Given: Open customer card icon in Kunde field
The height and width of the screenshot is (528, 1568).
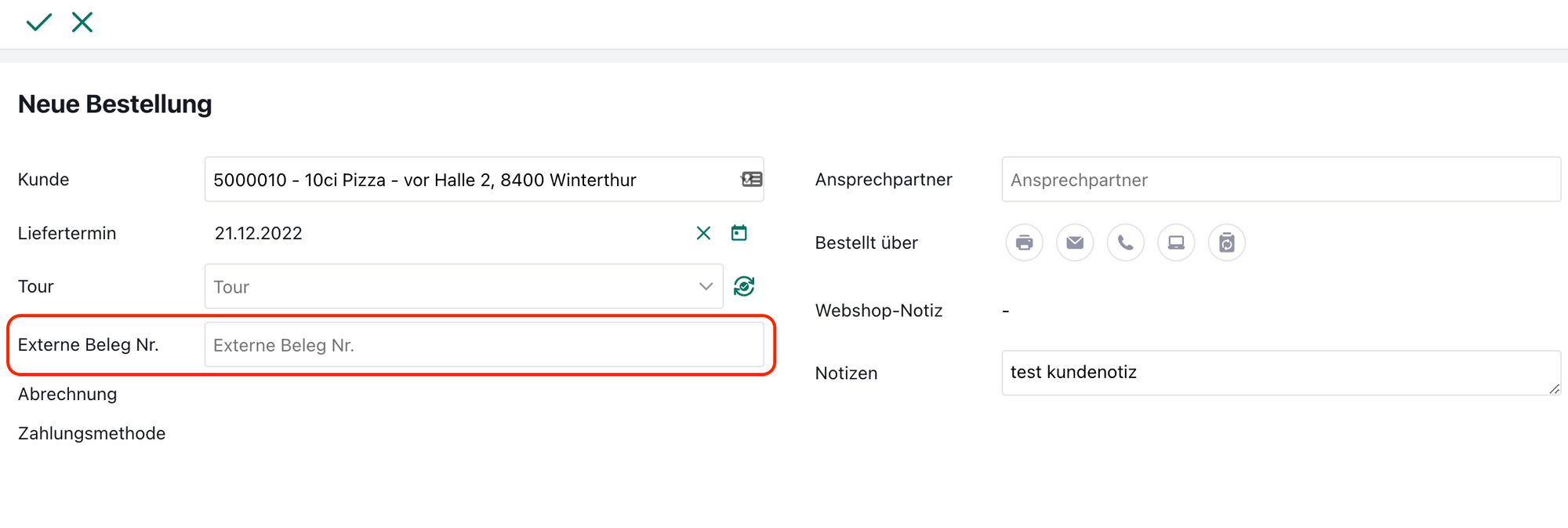Looking at the screenshot, I should click(x=751, y=180).
